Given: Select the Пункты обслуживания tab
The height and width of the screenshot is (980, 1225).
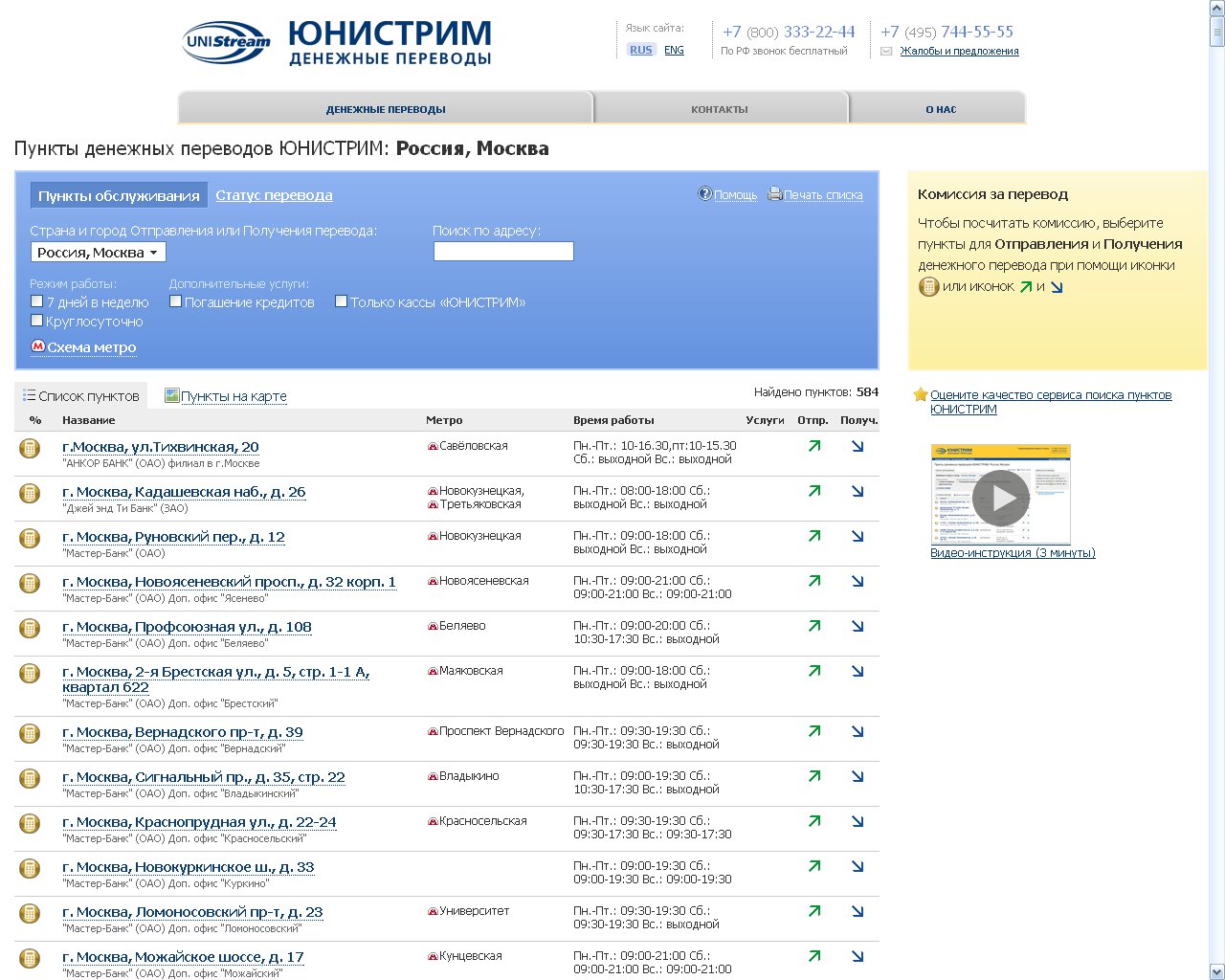Looking at the screenshot, I should 119,195.
